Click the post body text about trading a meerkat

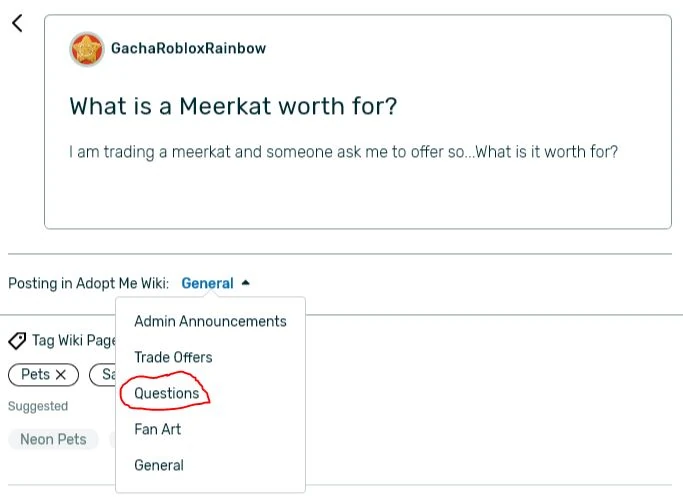[x=343, y=152]
